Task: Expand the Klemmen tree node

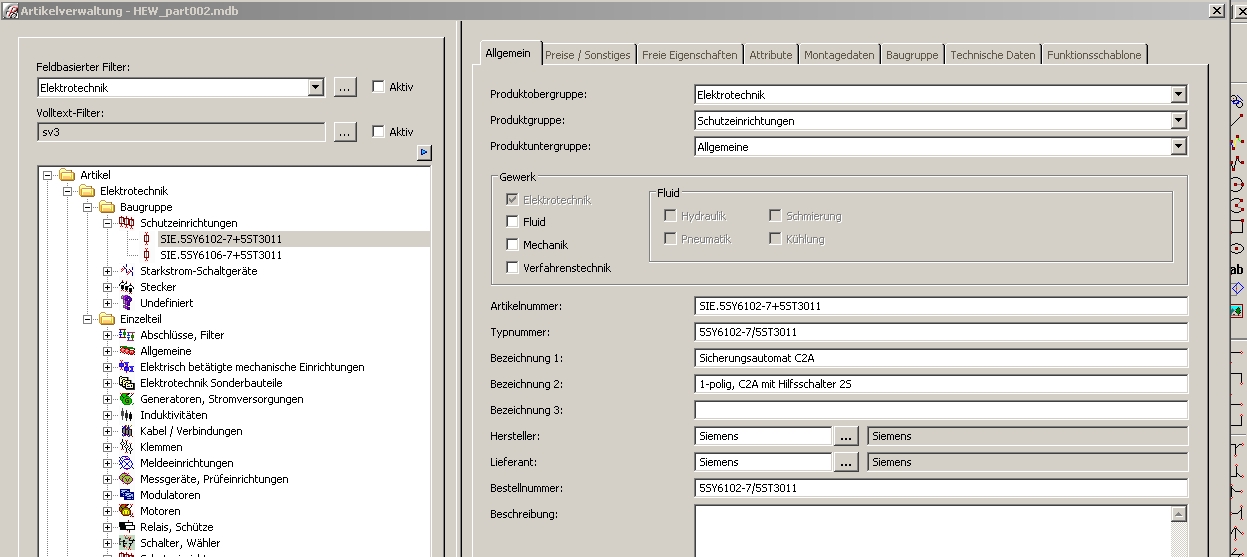Action: [108, 447]
